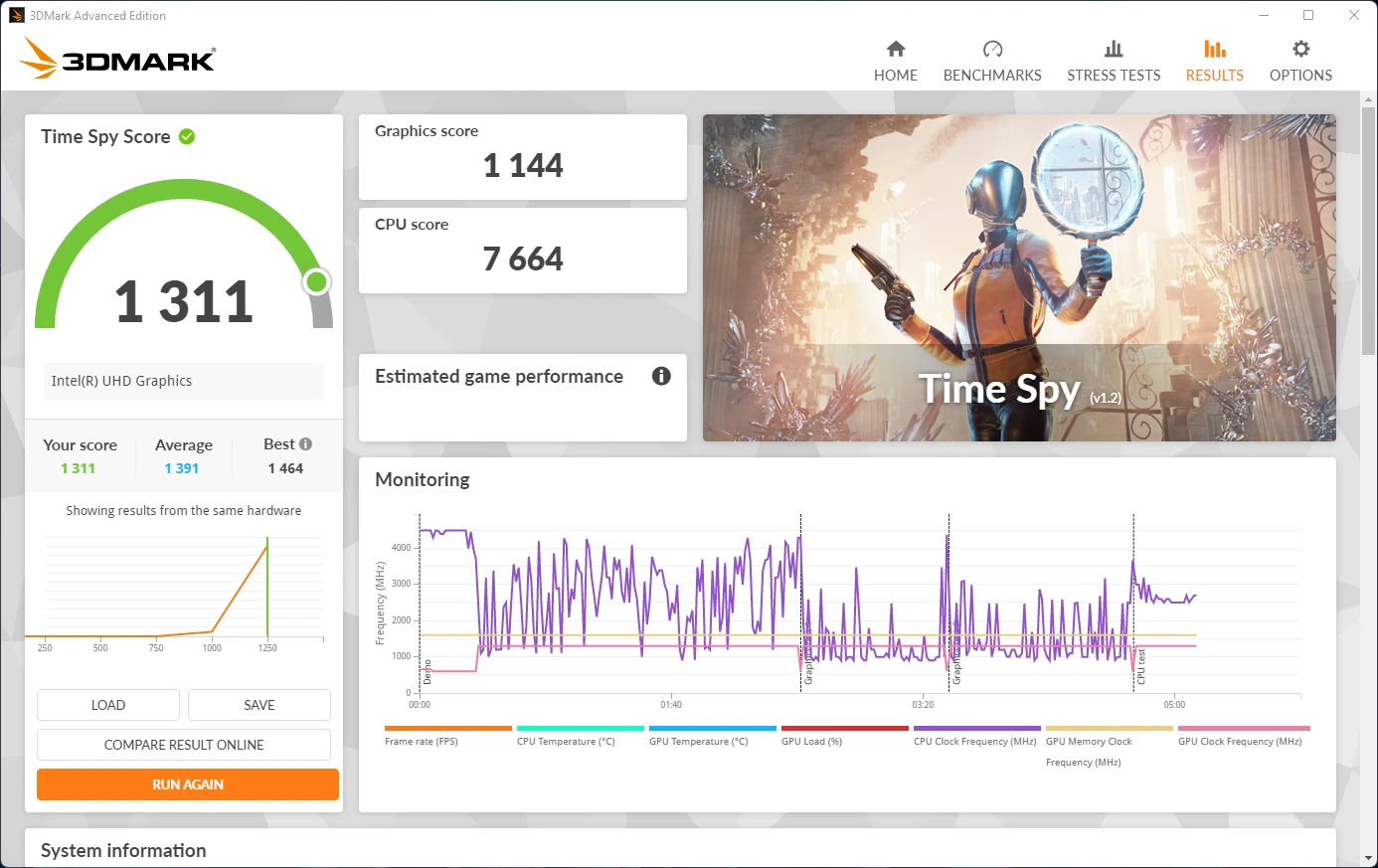Click the green validated score checkmark

pyautogui.click(x=187, y=136)
